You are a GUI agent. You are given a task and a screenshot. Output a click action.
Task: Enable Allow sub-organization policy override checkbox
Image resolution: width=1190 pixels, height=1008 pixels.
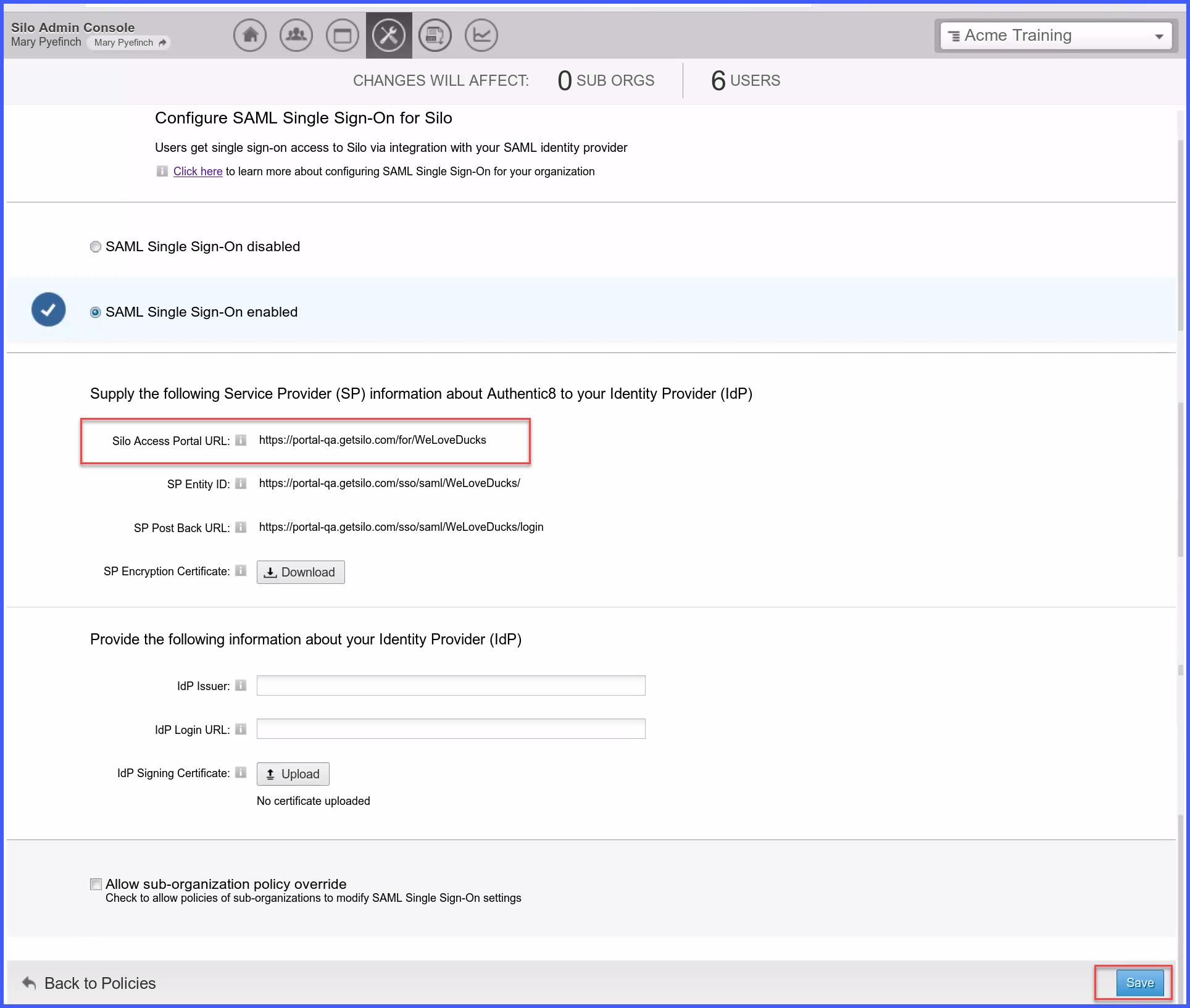[x=96, y=884]
